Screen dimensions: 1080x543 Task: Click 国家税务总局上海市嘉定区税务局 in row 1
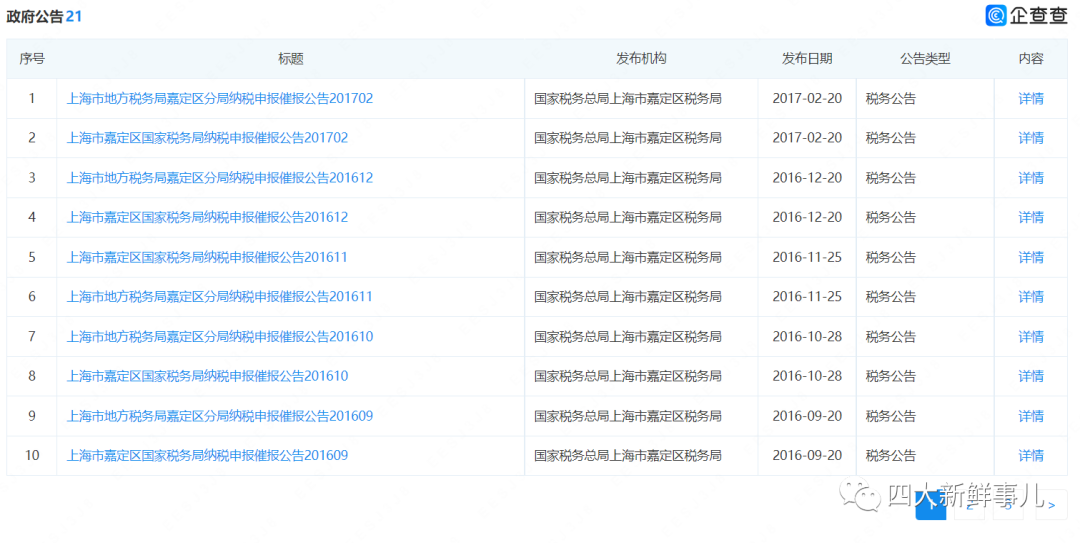[627, 99]
